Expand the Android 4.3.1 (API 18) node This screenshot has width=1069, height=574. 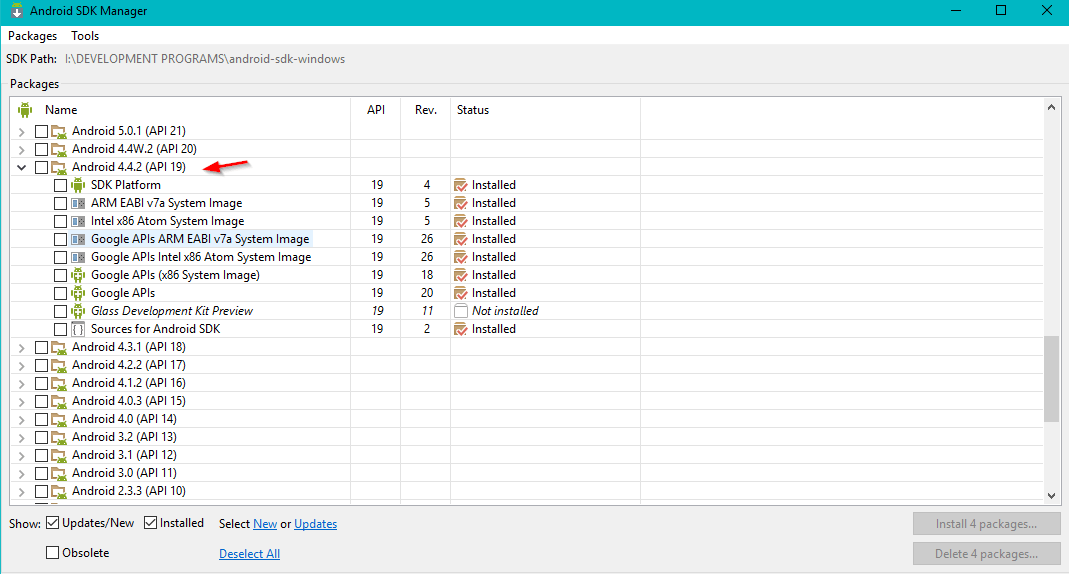click(x=22, y=347)
